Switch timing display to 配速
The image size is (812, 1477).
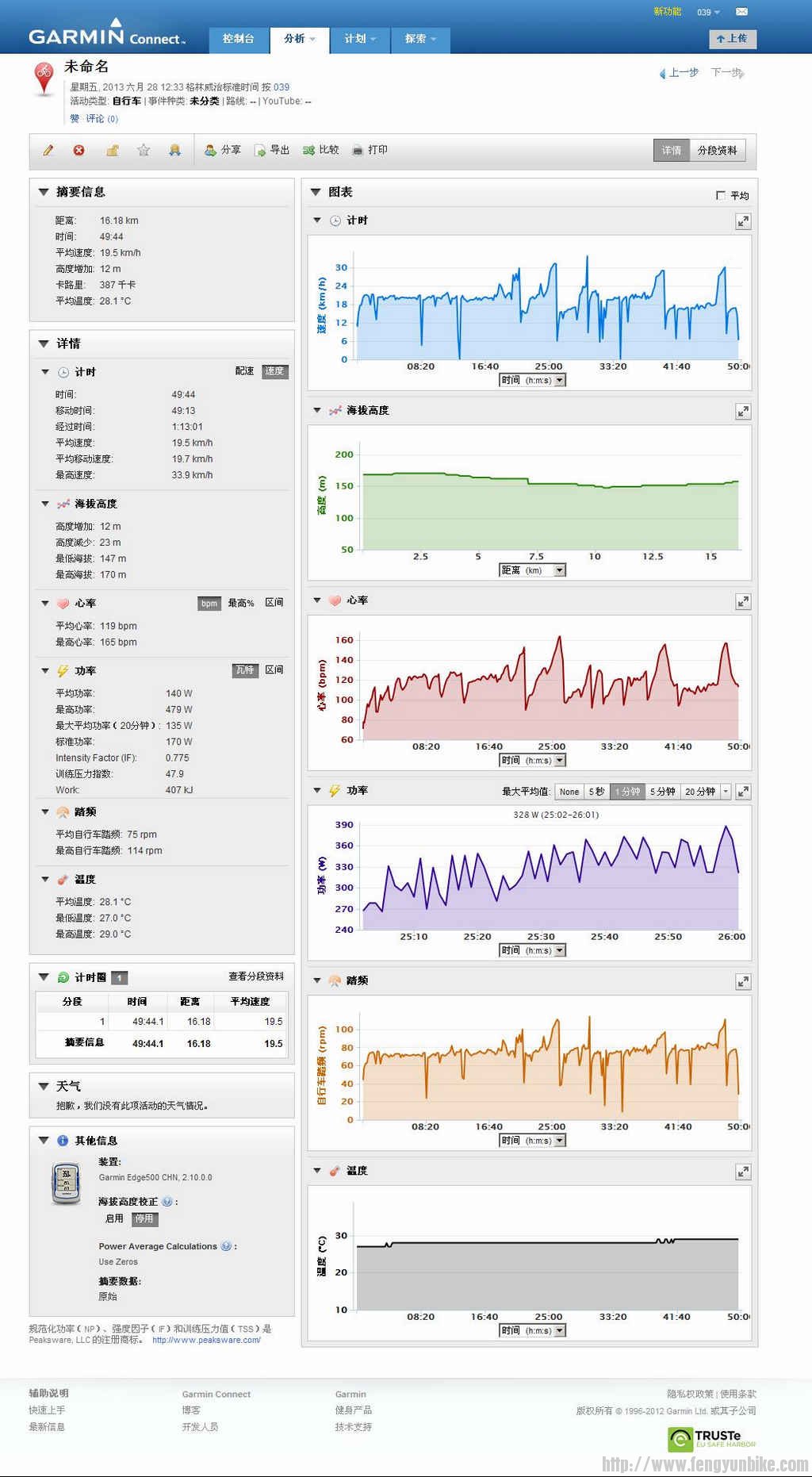pyautogui.click(x=244, y=371)
